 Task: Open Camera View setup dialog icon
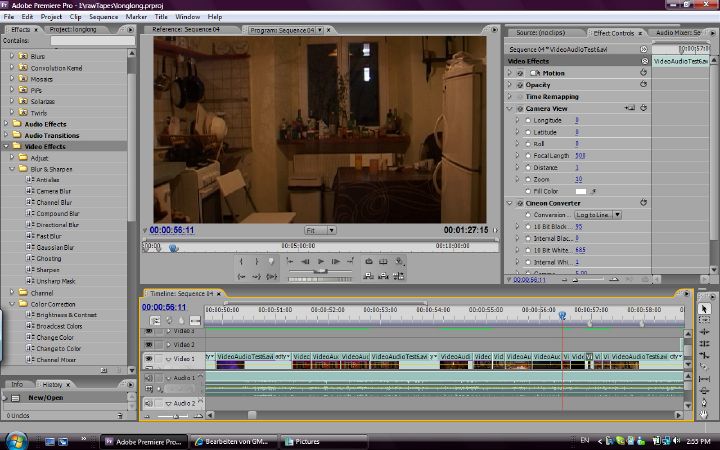[630, 108]
